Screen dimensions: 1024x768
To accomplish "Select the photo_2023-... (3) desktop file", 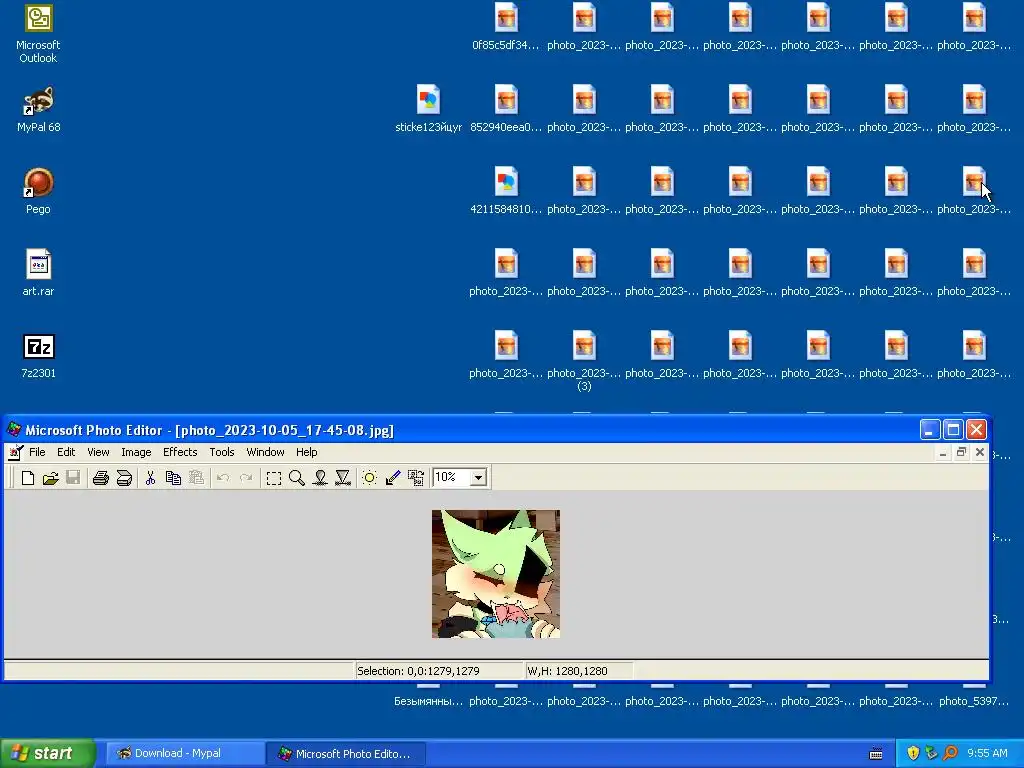I will 584,361.
